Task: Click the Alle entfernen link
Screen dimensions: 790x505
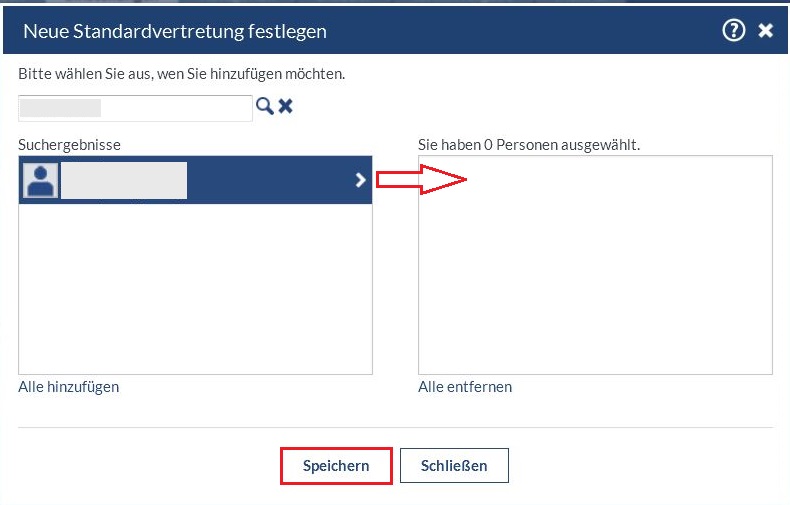Action: (x=465, y=387)
